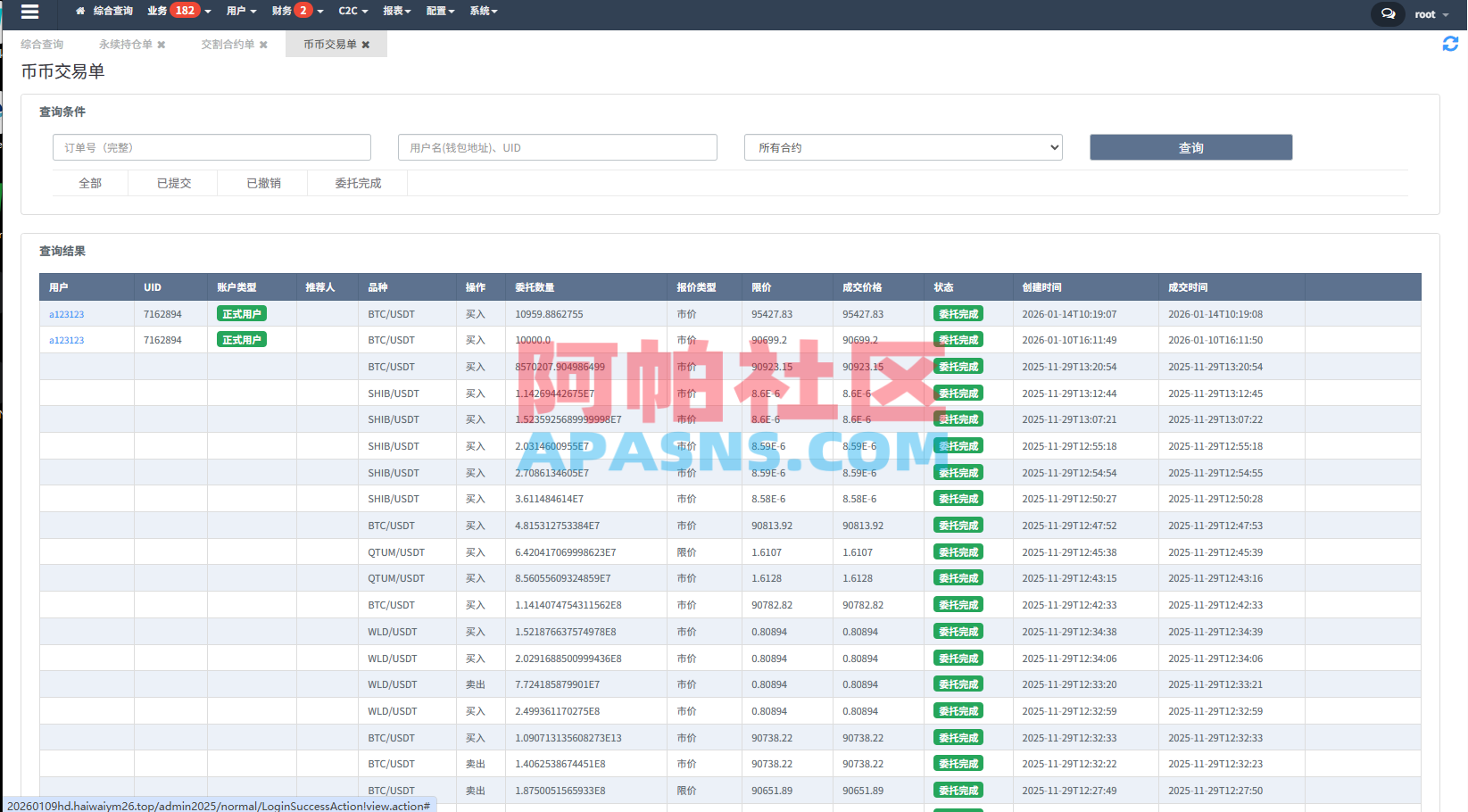Filter orders by 委托完成

(x=358, y=183)
